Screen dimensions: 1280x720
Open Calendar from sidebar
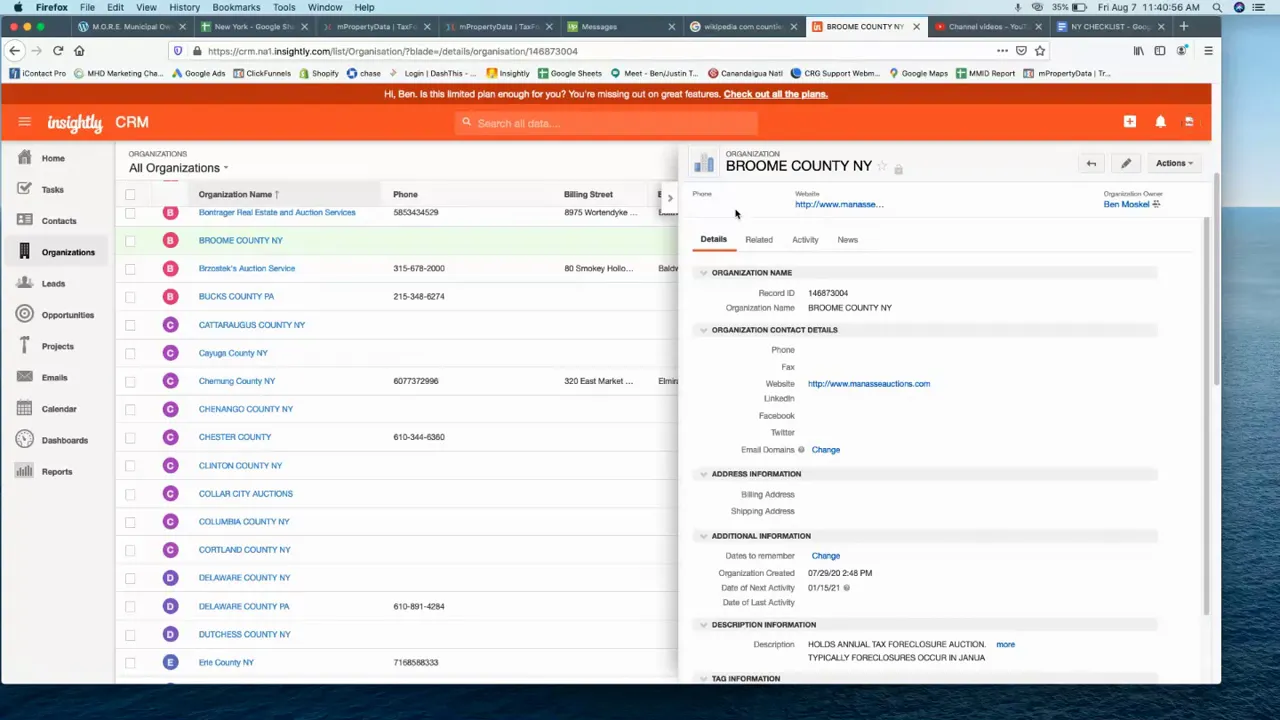coord(59,409)
